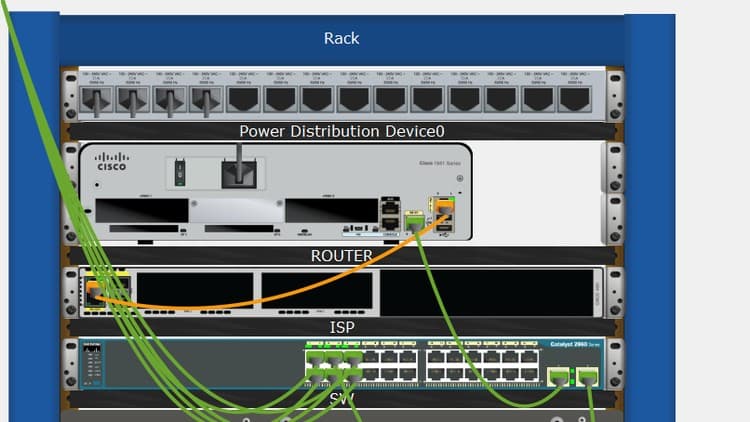Toggle the router's power switch
The image size is (750, 422).
[x=180, y=173]
